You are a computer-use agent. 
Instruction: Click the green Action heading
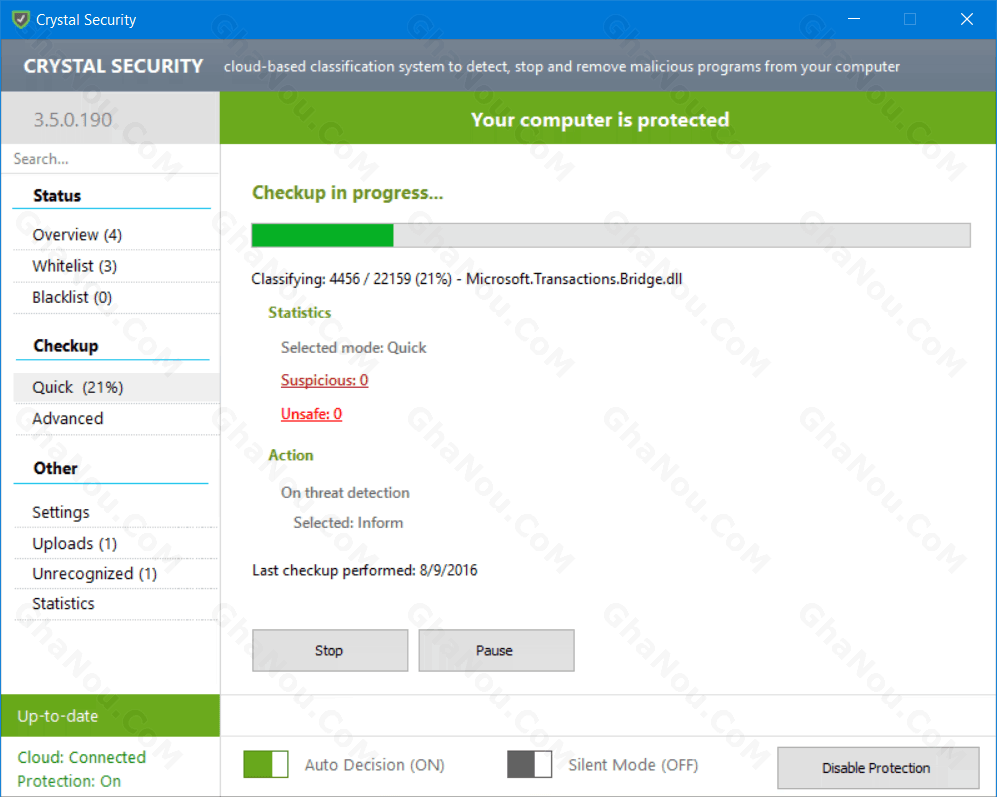click(x=291, y=455)
